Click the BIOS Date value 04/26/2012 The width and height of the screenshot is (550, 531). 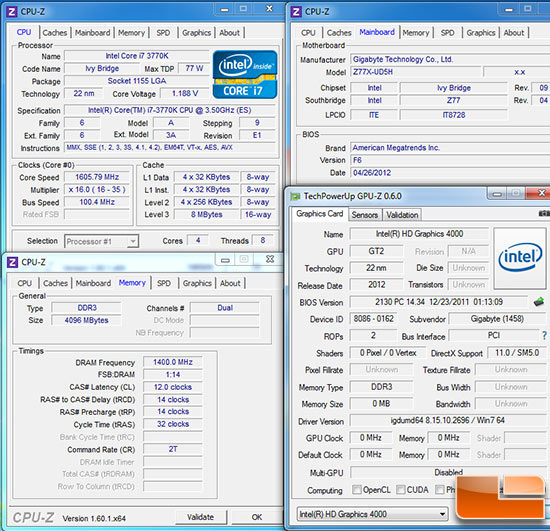pyautogui.click(x=450, y=173)
